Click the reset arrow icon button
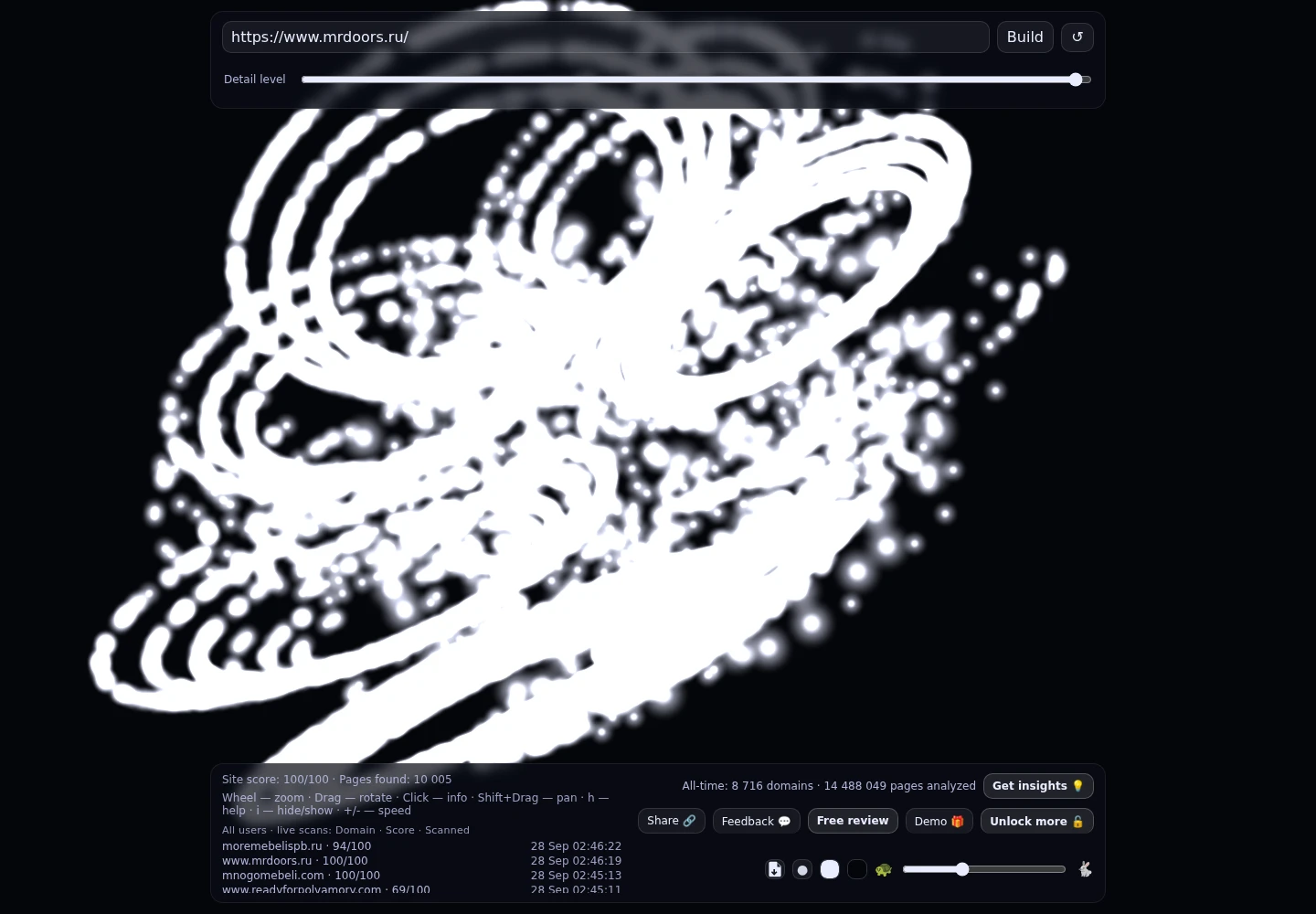Screen dimensions: 1316x914 (x=1077, y=37)
